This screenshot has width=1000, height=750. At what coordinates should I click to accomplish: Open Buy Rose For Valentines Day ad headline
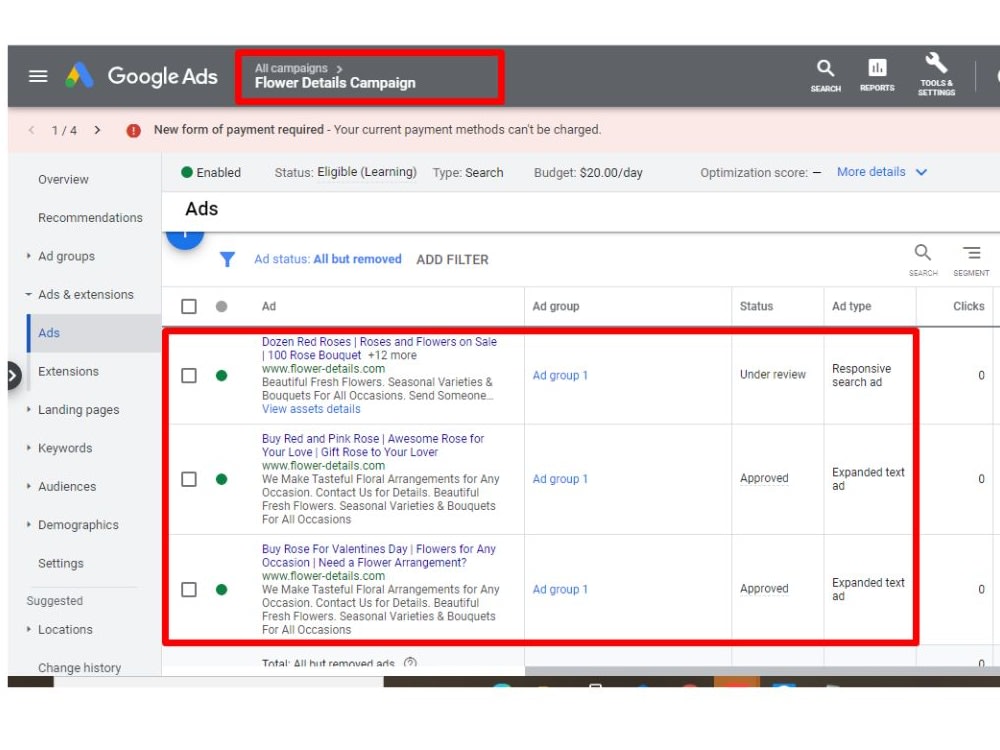pyautogui.click(x=378, y=555)
